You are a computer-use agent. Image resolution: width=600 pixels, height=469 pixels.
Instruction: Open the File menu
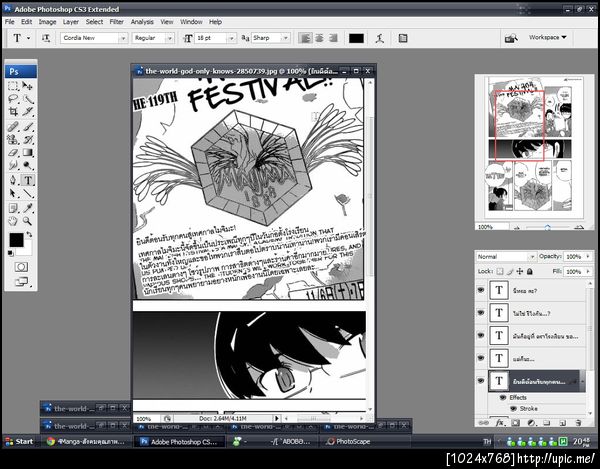click(10, 22)
